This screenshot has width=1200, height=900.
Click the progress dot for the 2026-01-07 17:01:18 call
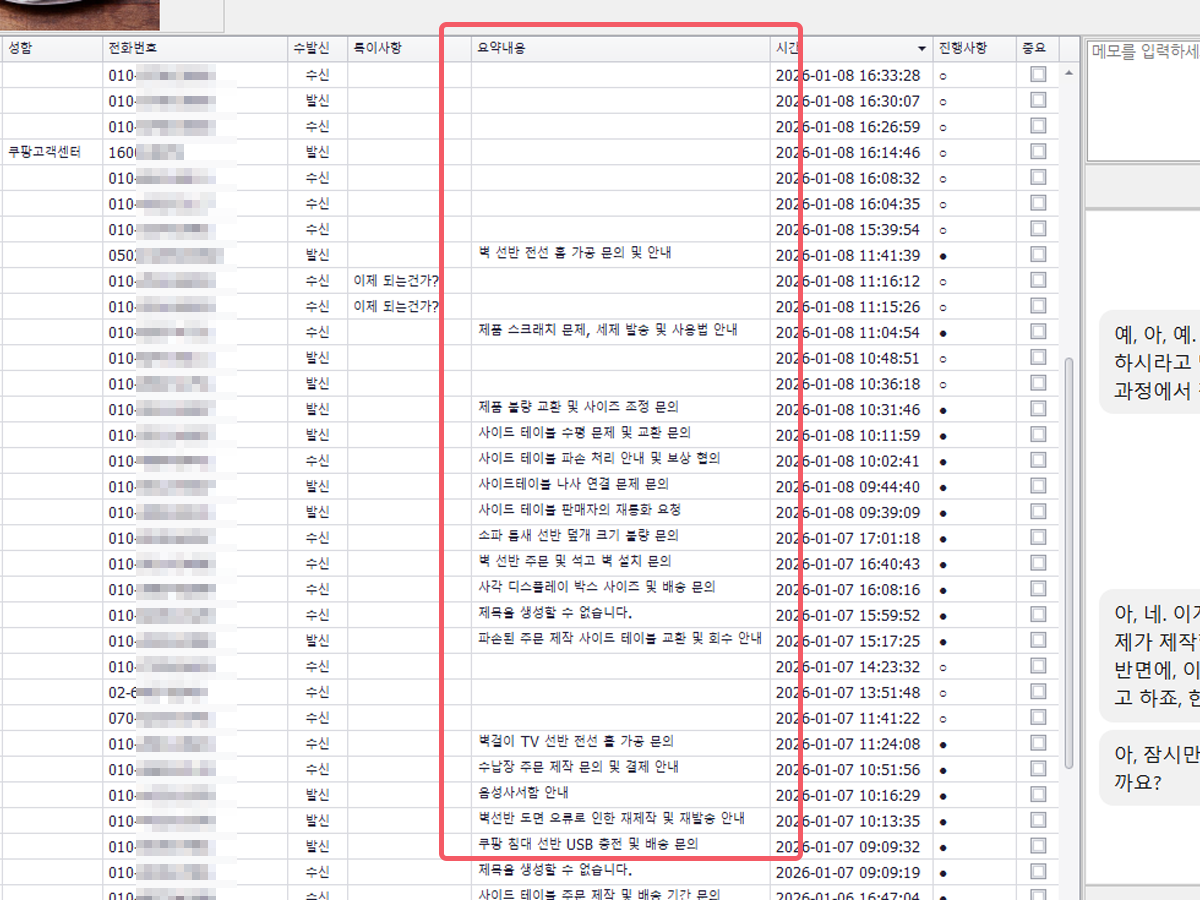point(943,538)
